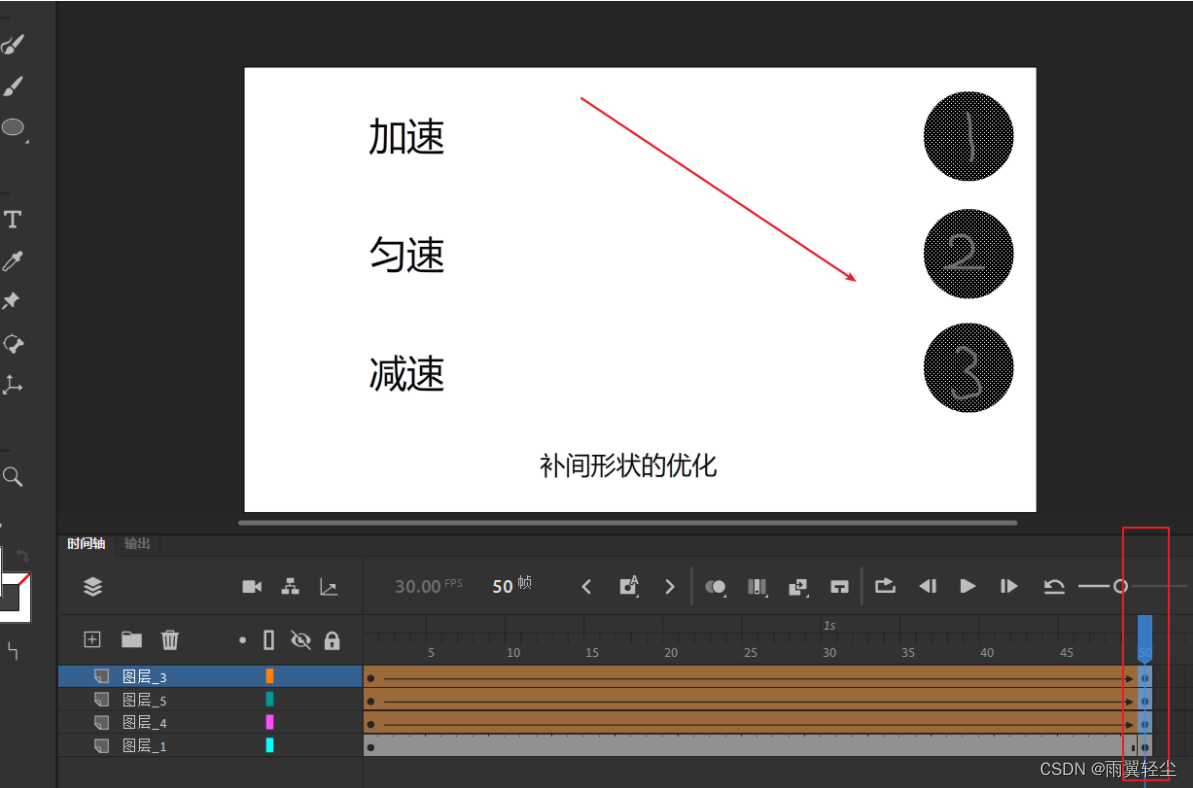Click the cyan outline swatch of 图层_1

pyautogui.click(x=269, y=745)
